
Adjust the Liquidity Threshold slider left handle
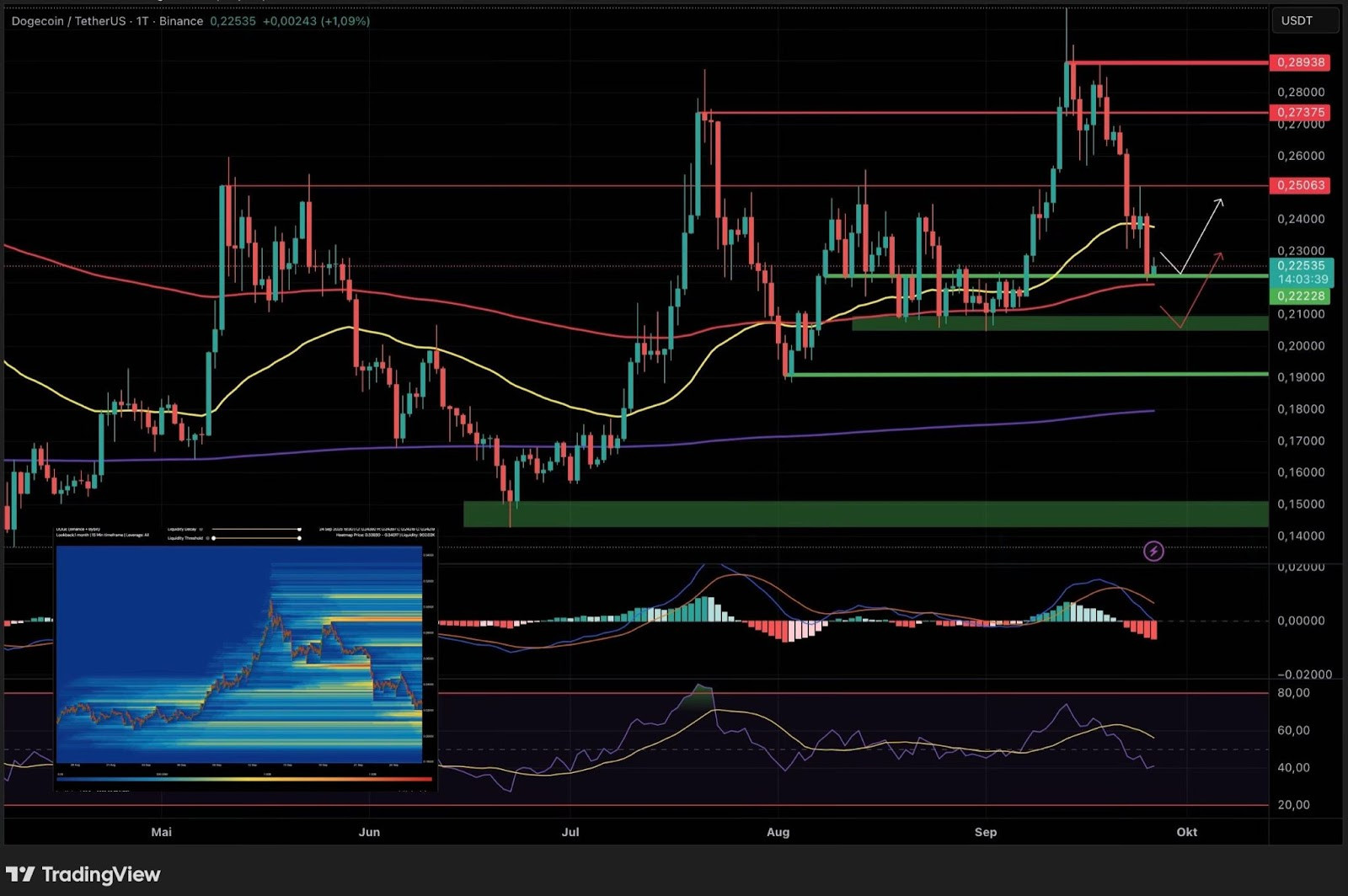214,538
